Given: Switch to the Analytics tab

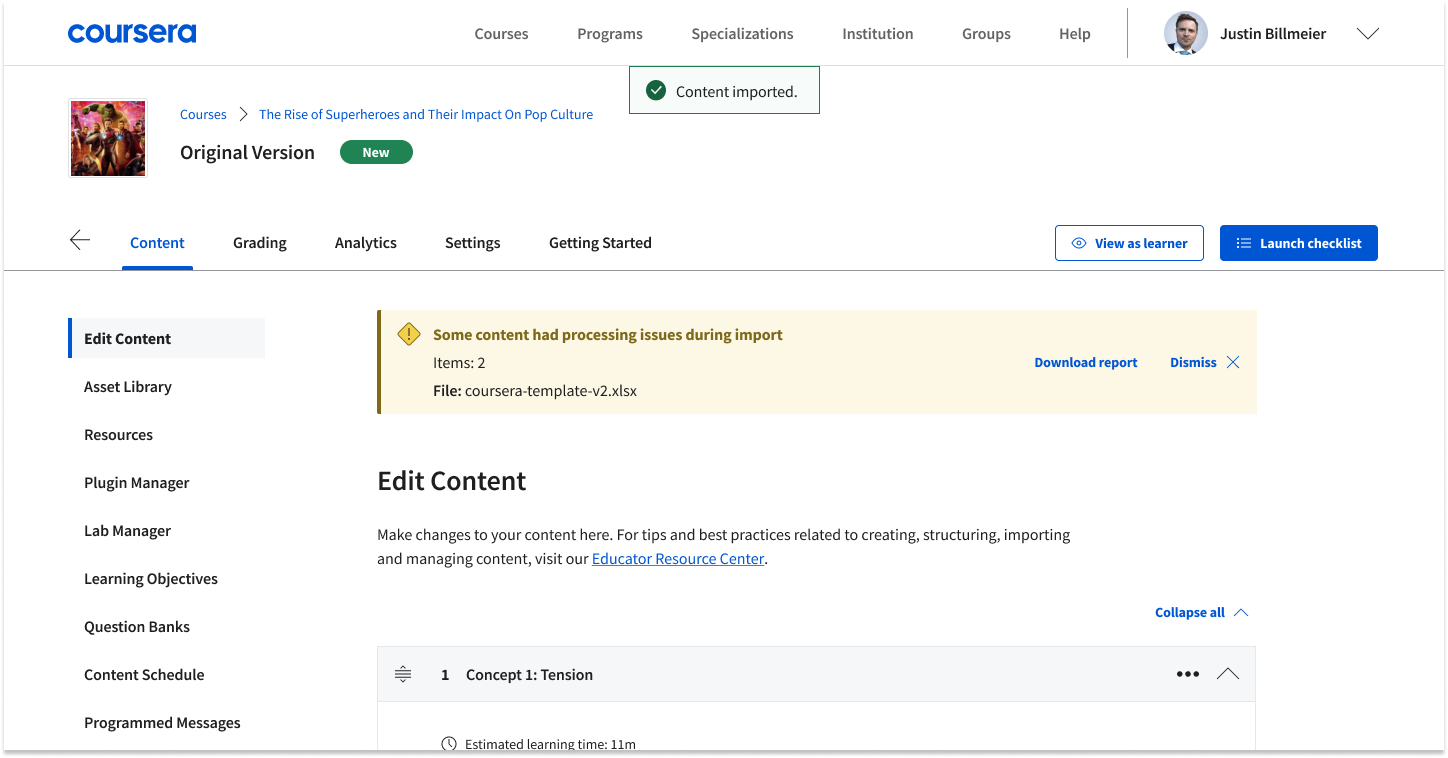Looking at the screenshot, I should tap(366, 243).
